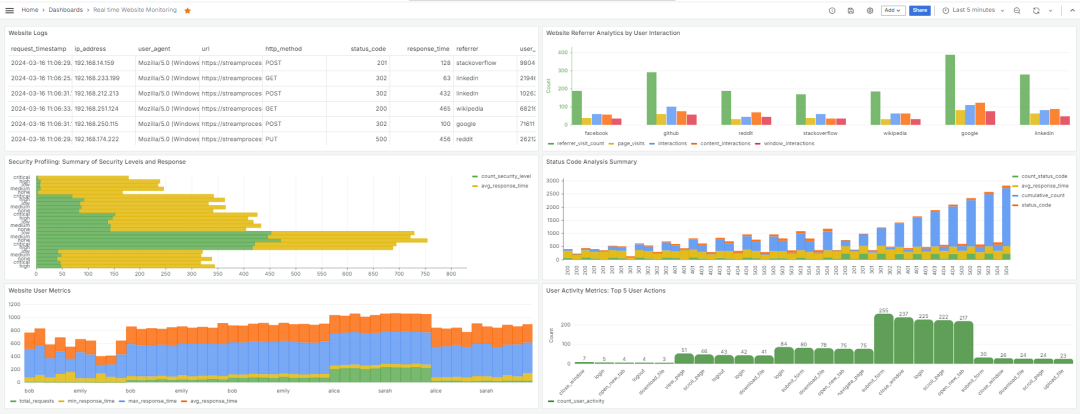Screen dimensions: 1080x414
Task: Save the dashboard using the disk icon
Action: (851, 10)
